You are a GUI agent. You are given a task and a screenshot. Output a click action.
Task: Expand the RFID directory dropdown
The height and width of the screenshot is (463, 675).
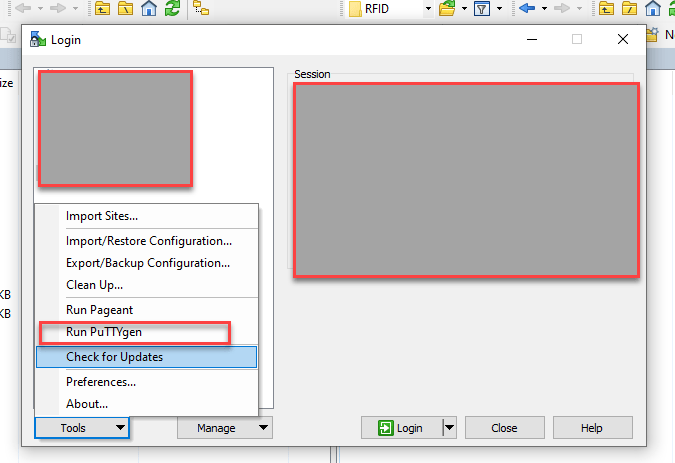coord(428,9)
